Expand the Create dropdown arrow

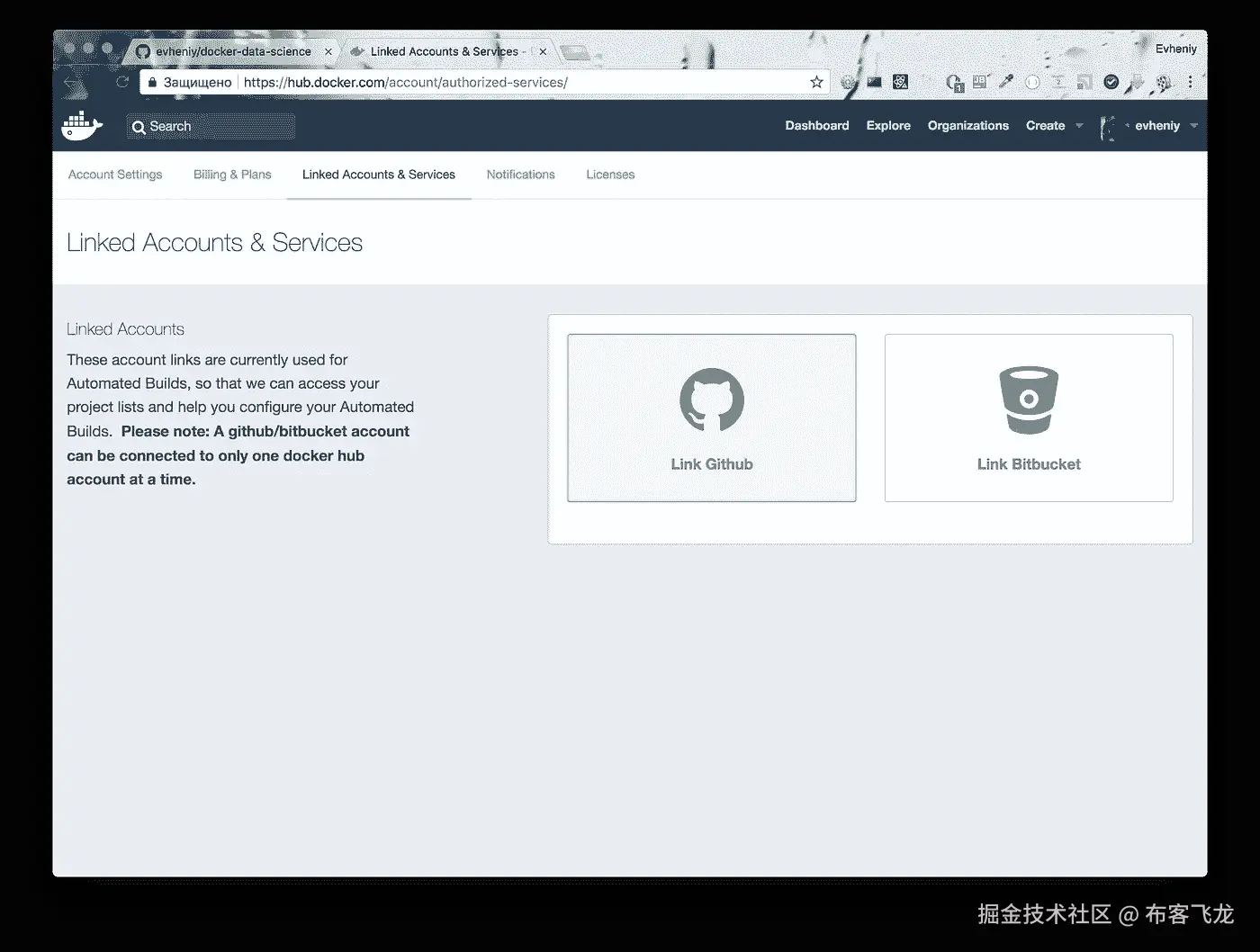click(x=1079, y=126)
